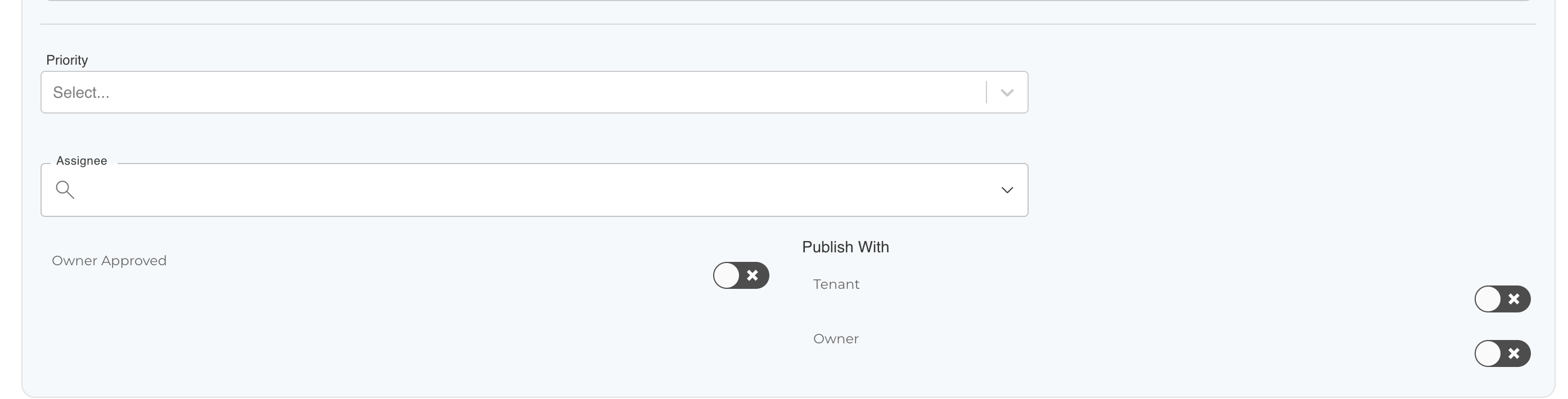
Task: Click the X icon on Owner Approved switch
Action: [753, 275]
